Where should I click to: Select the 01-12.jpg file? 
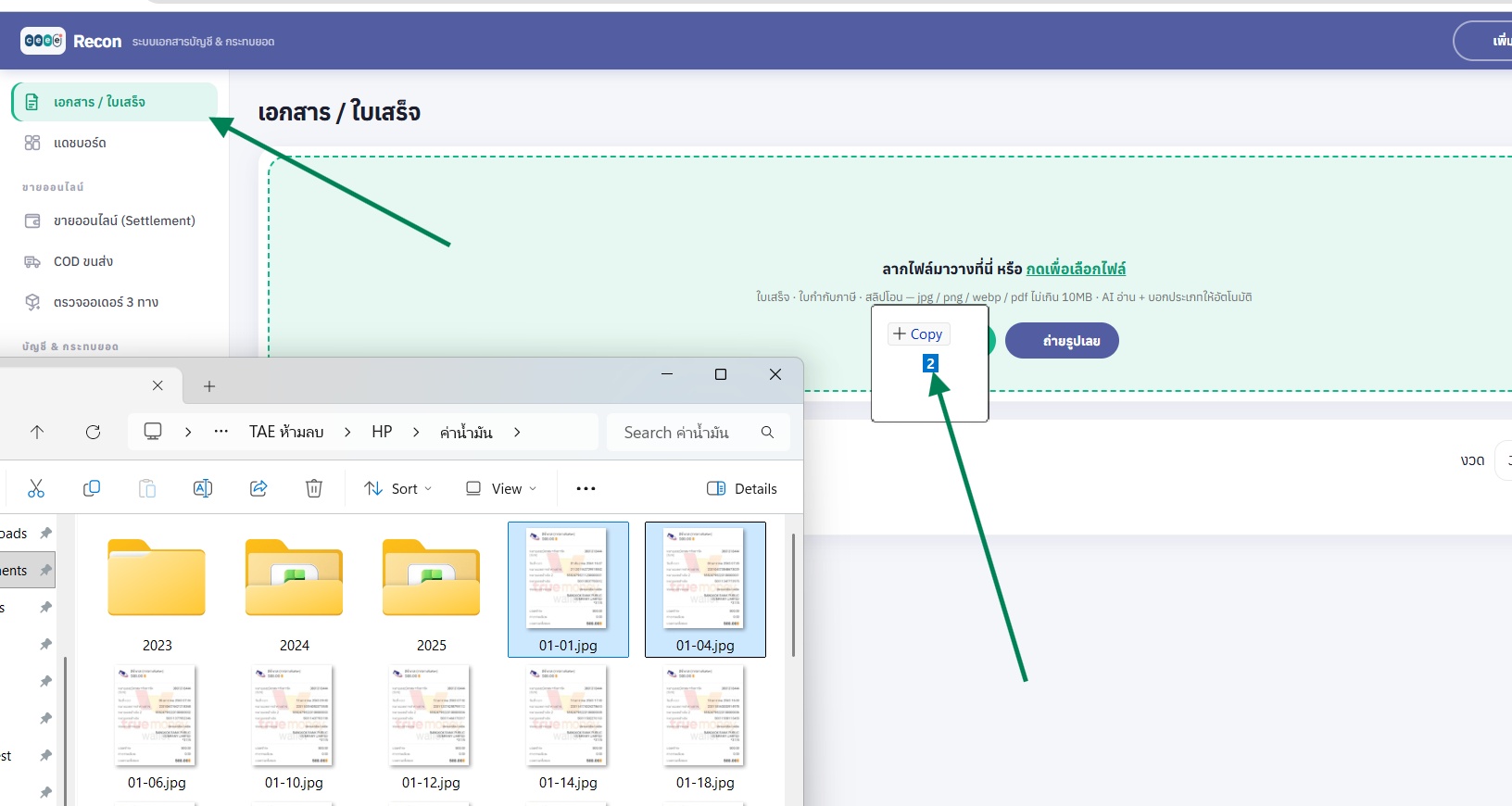tap(432, 728)
